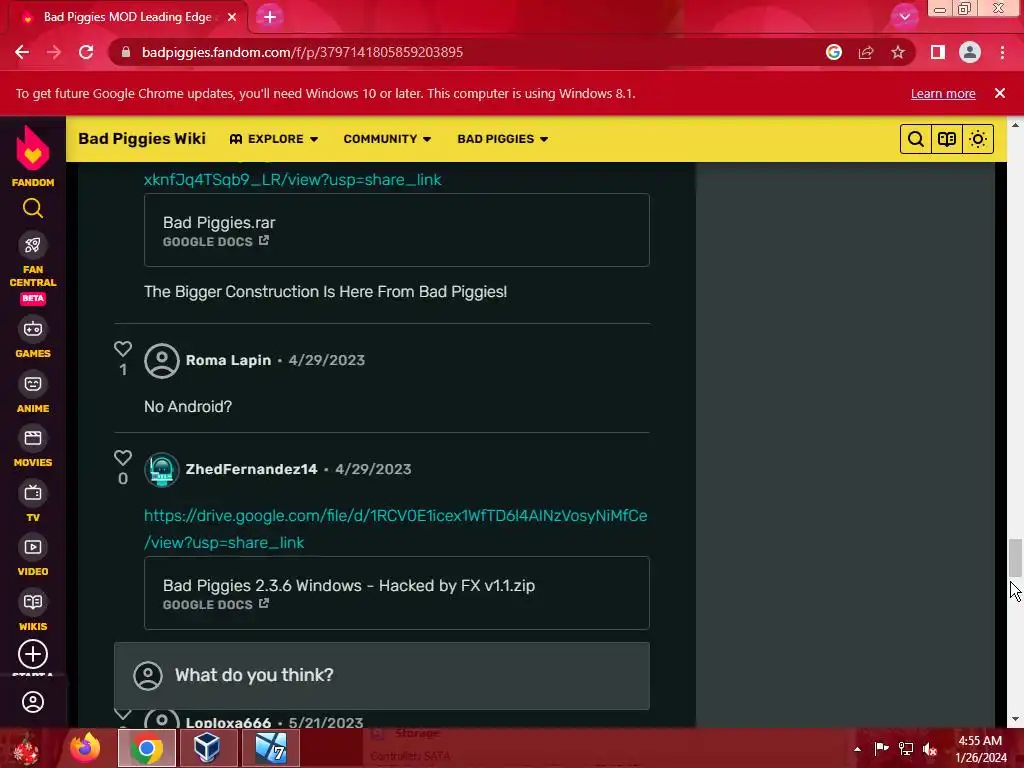Open Fan Central rocket icon
This screenshot has height=768, width=1024.
coord(33,246)
